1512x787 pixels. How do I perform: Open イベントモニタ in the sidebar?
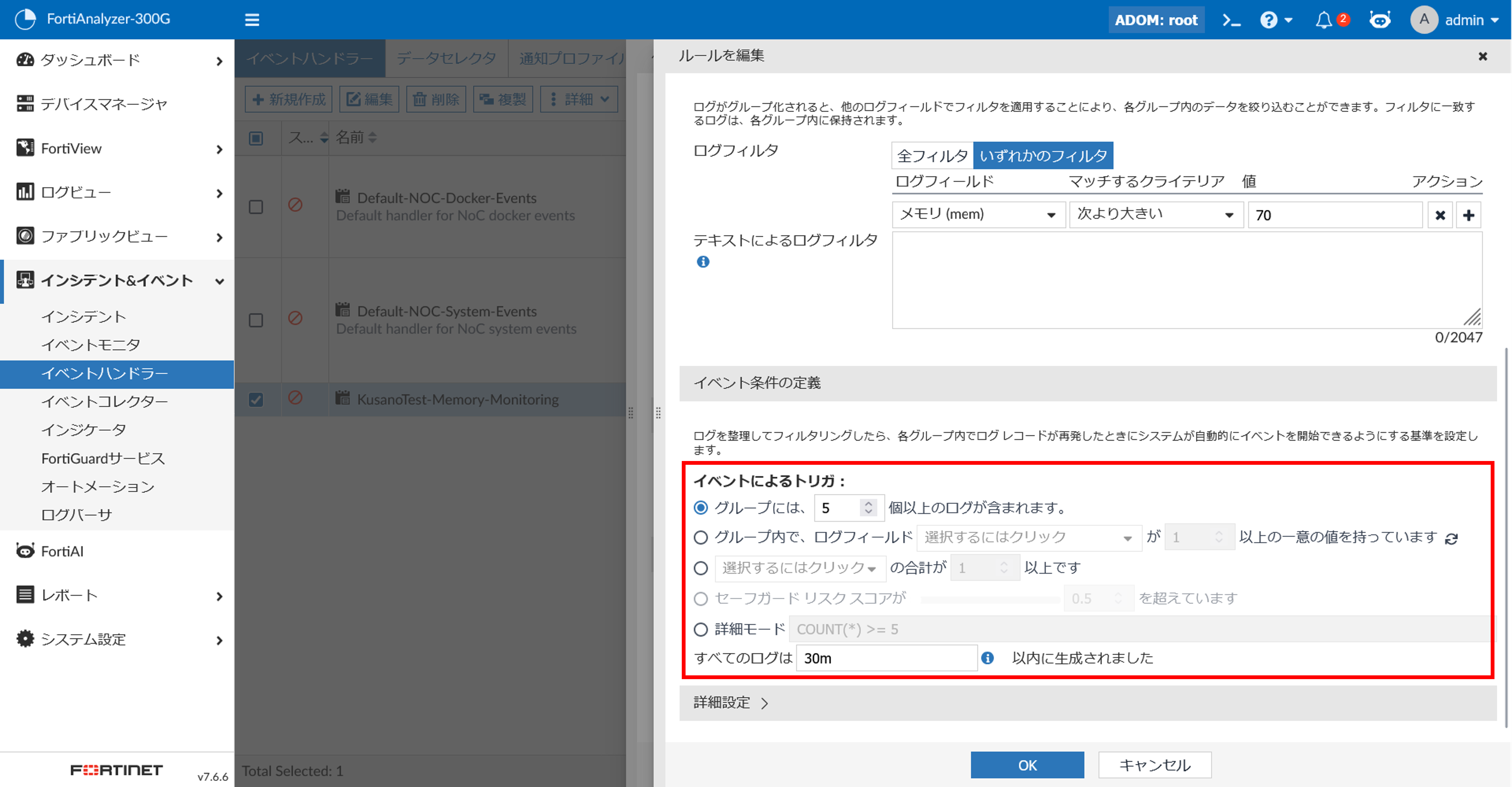[x=90, y=345]
